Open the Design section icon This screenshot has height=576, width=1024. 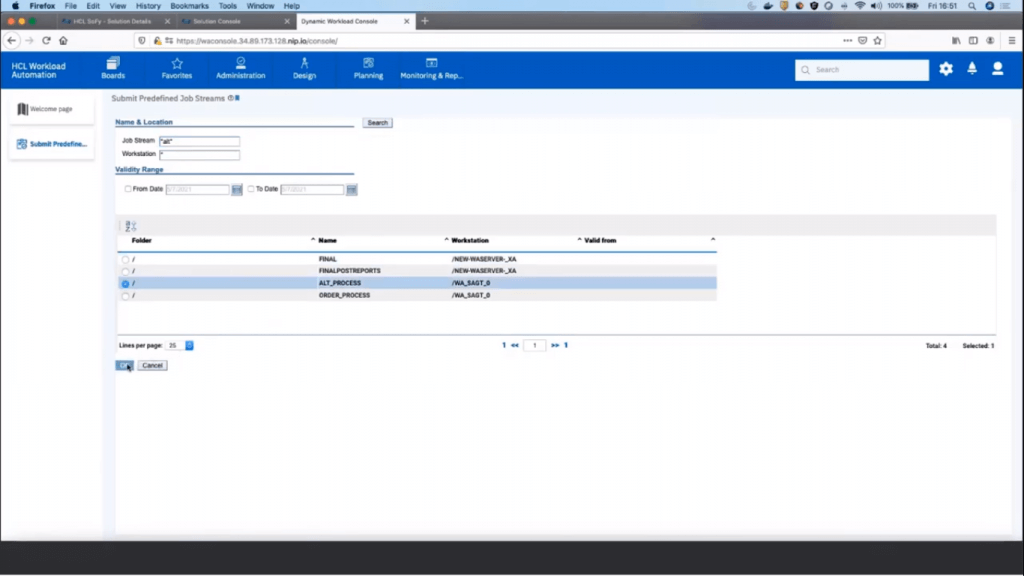point(304,69)
